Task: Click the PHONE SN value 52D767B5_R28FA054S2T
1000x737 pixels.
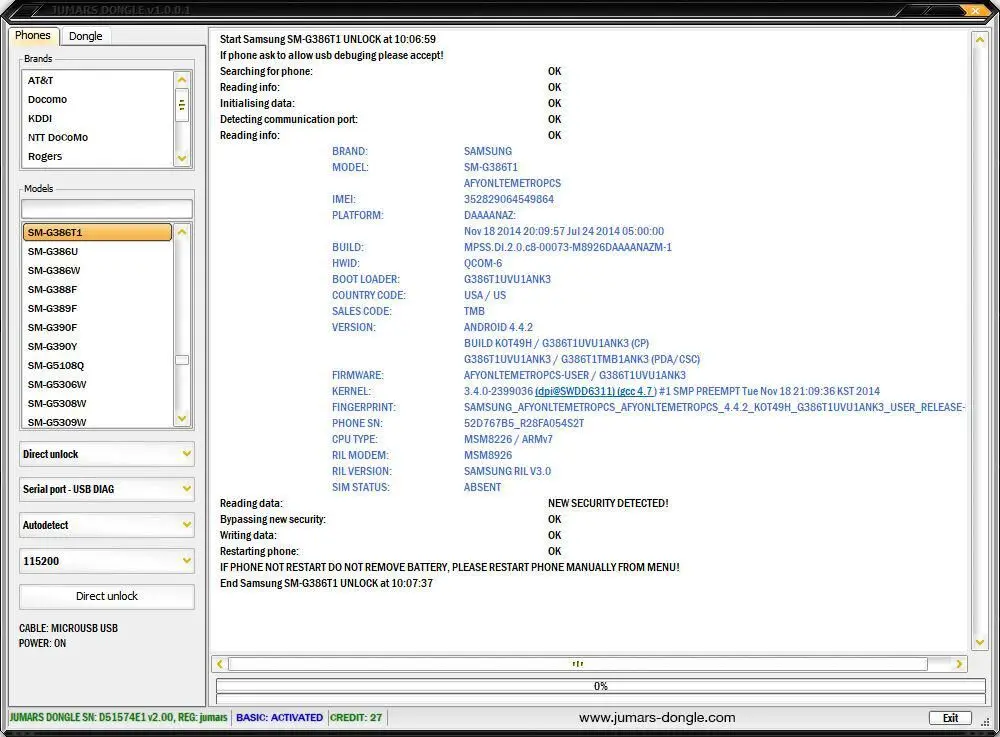Action: (524, 423)
